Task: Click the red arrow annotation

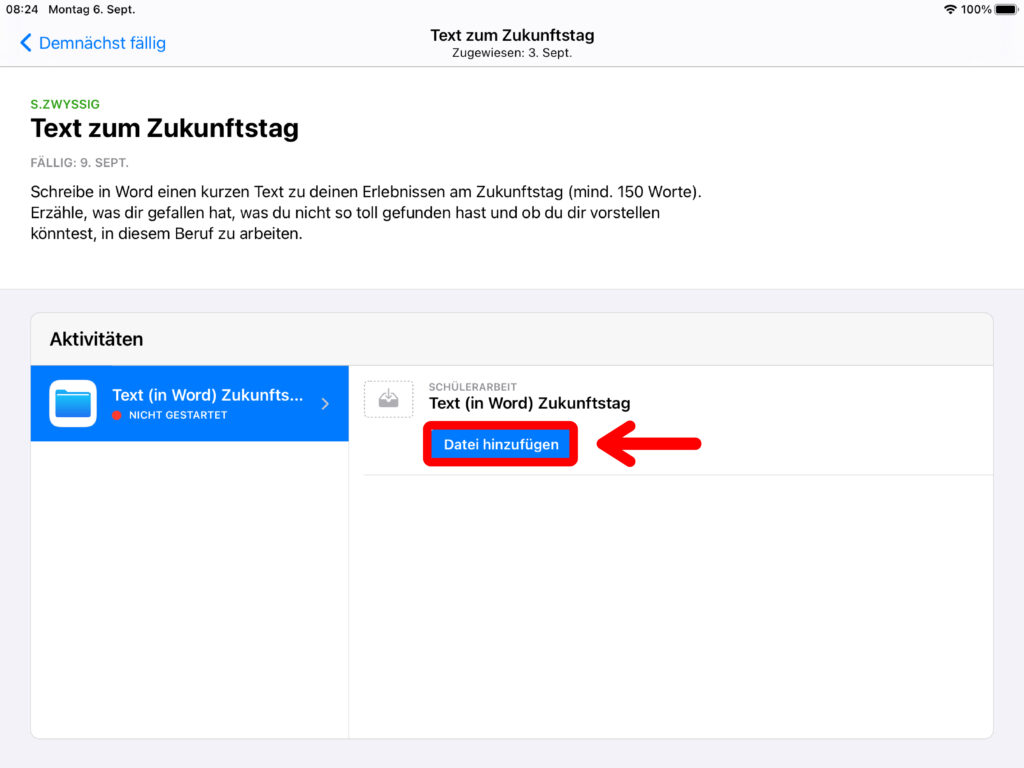Action: tap(649, 444)
